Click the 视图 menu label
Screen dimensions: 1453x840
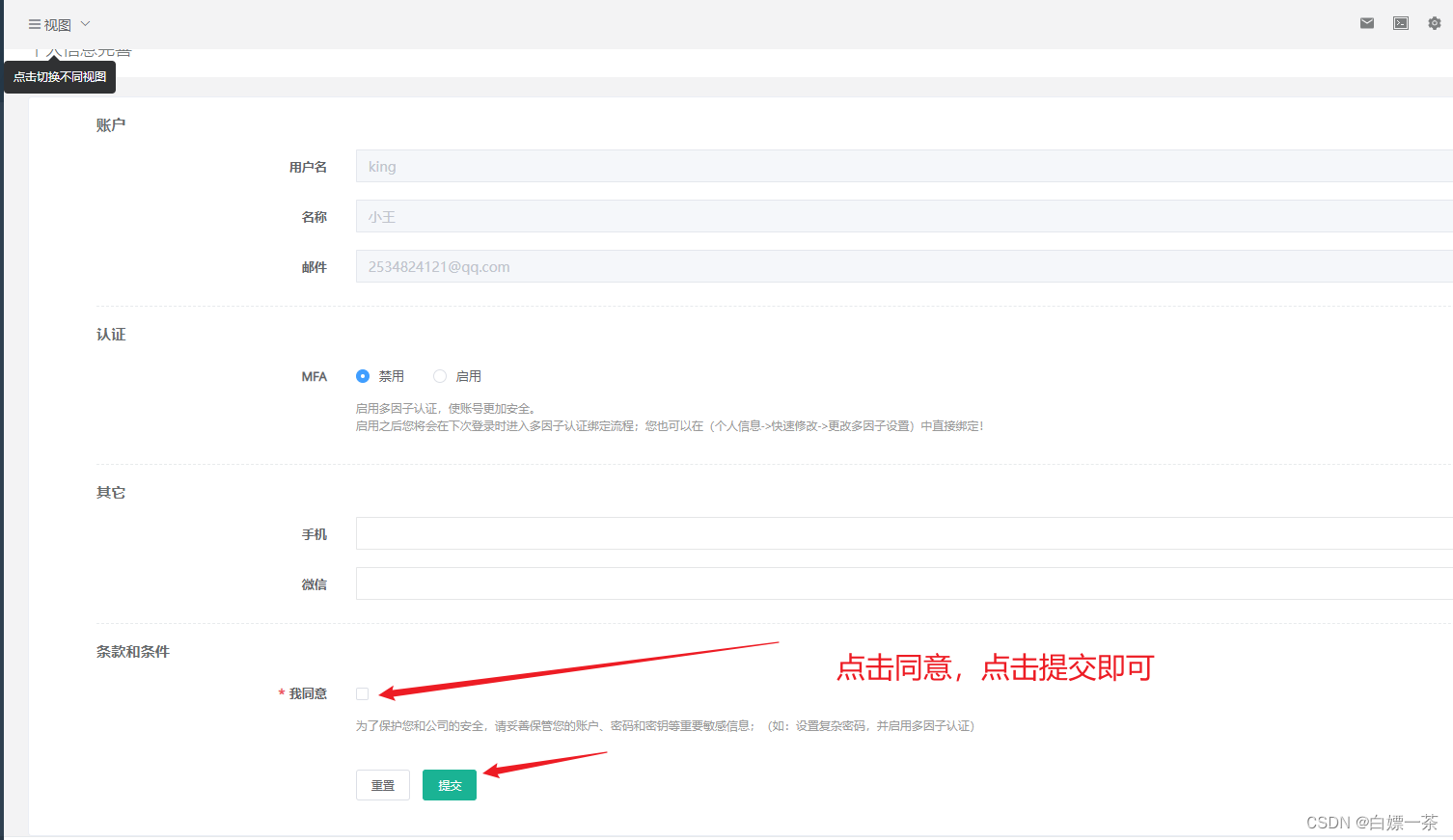[58, 24]
